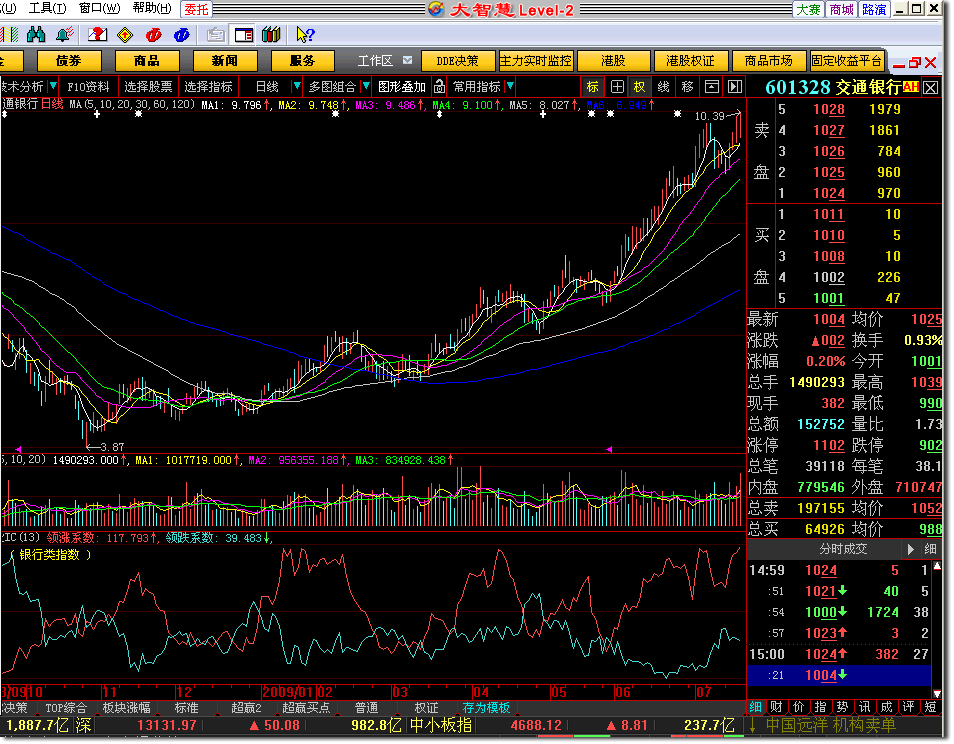
Task: Click the down arrow of 分时成交 scrollbar
Action: pos(937,694)
